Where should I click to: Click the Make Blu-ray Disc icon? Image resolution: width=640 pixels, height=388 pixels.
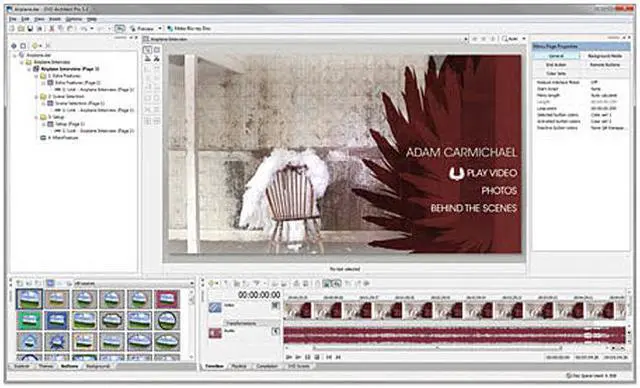(x=170, y=29)
